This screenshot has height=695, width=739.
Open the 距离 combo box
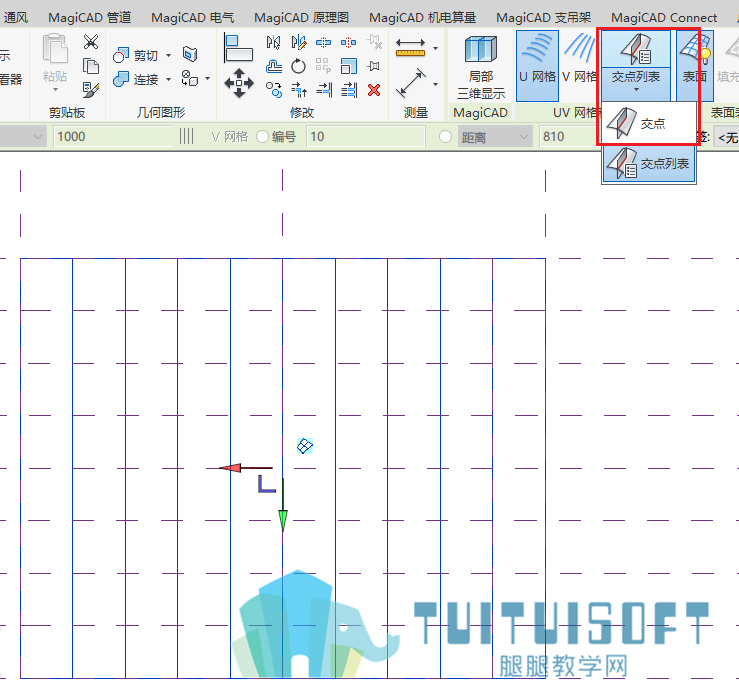point(495,137)
